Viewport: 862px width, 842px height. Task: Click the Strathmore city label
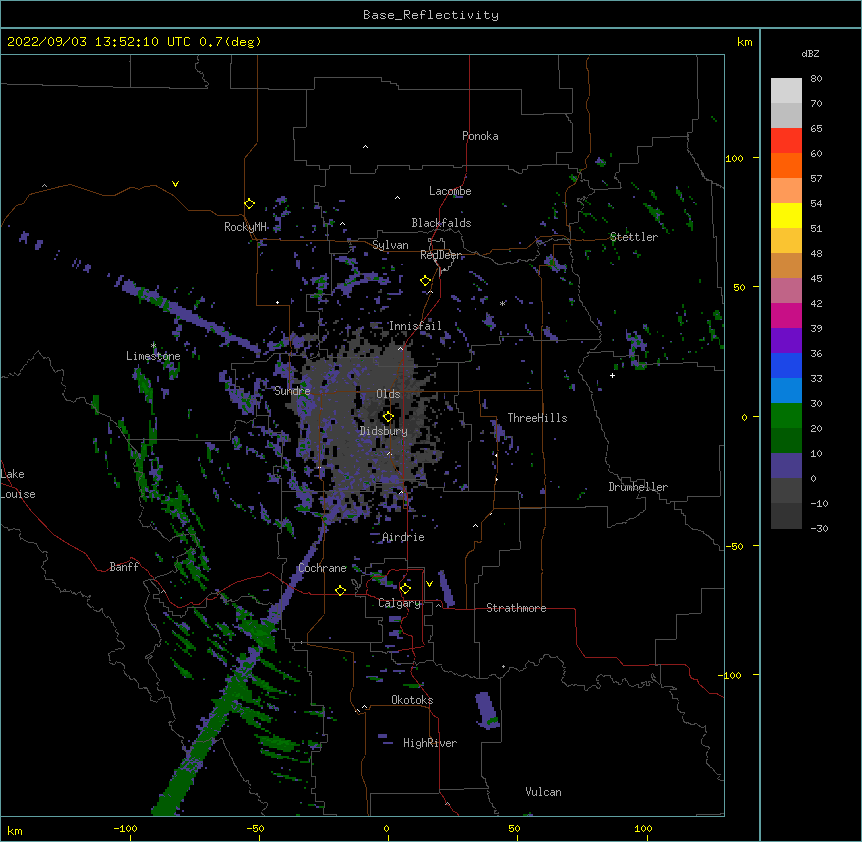516,608
